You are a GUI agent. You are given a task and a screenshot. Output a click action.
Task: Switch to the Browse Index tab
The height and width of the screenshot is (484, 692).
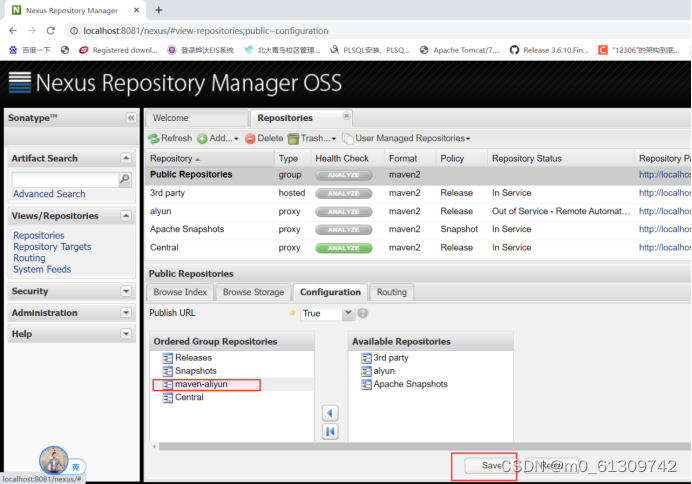pos(180,292)
